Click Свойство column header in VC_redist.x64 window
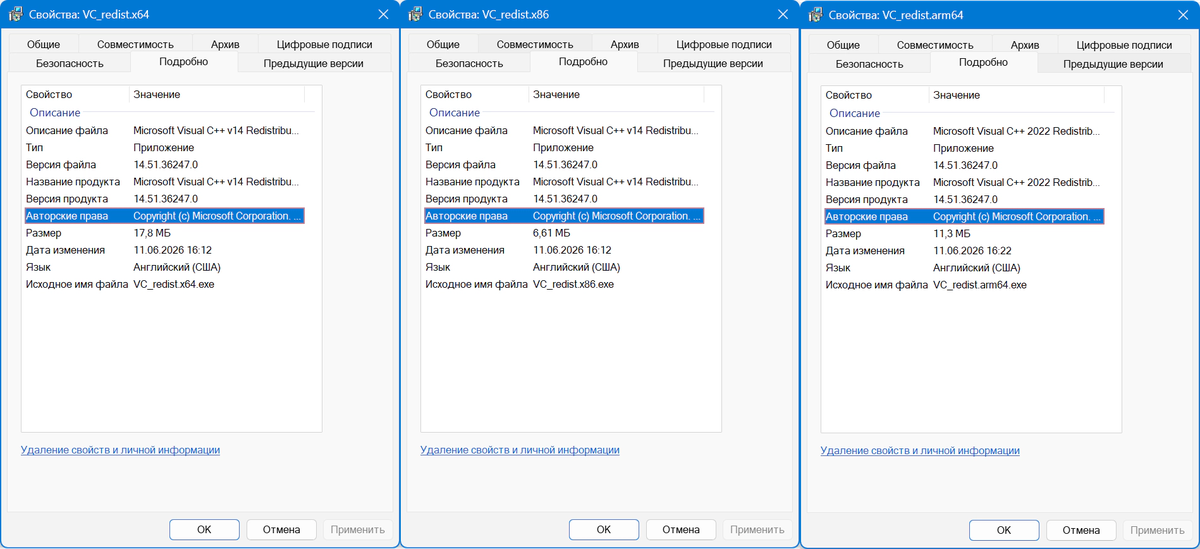This screenshot has width=1200, height=549. pyautogui.click(x=76, y=94)
